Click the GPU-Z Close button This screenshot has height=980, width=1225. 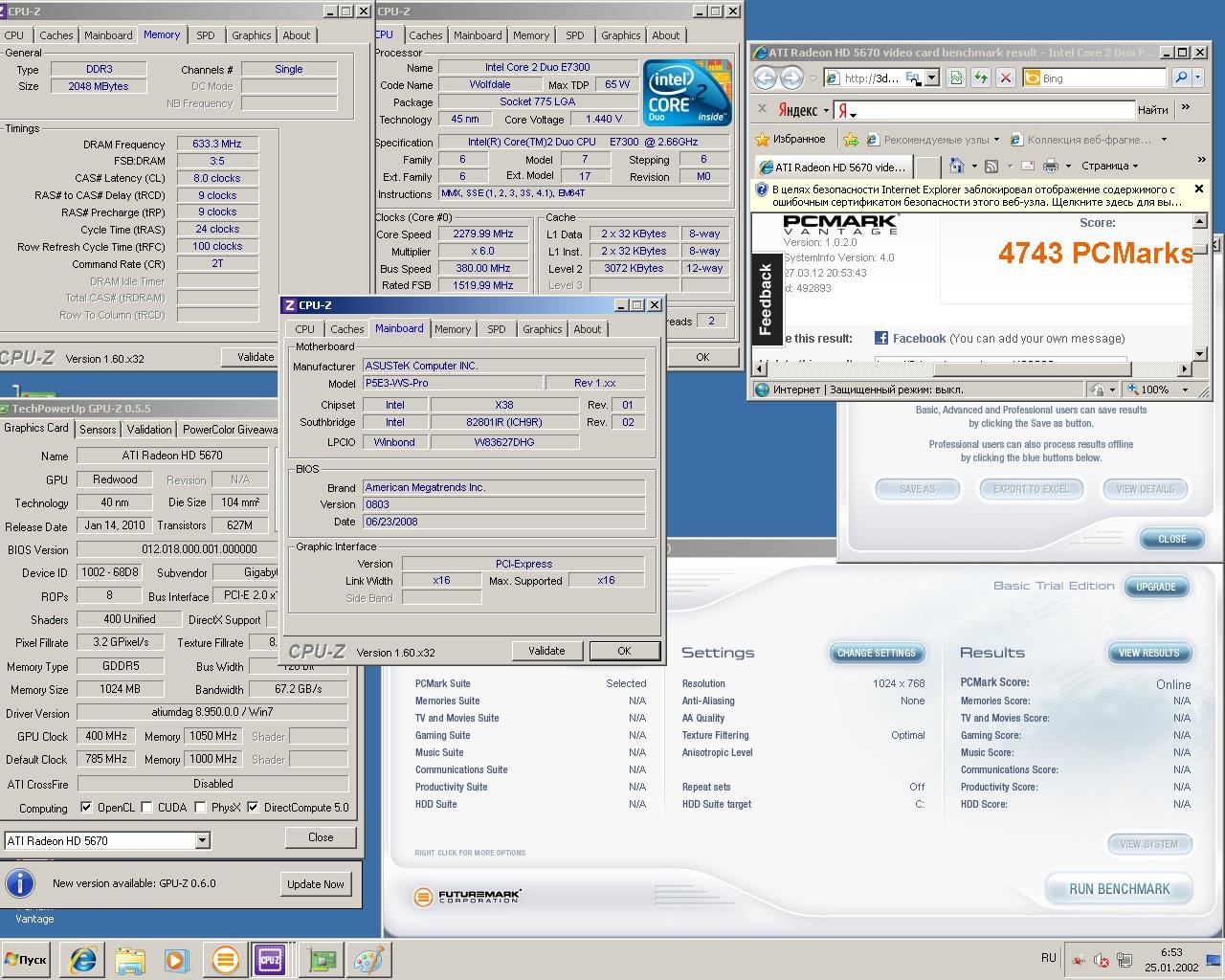click(321, 837)
